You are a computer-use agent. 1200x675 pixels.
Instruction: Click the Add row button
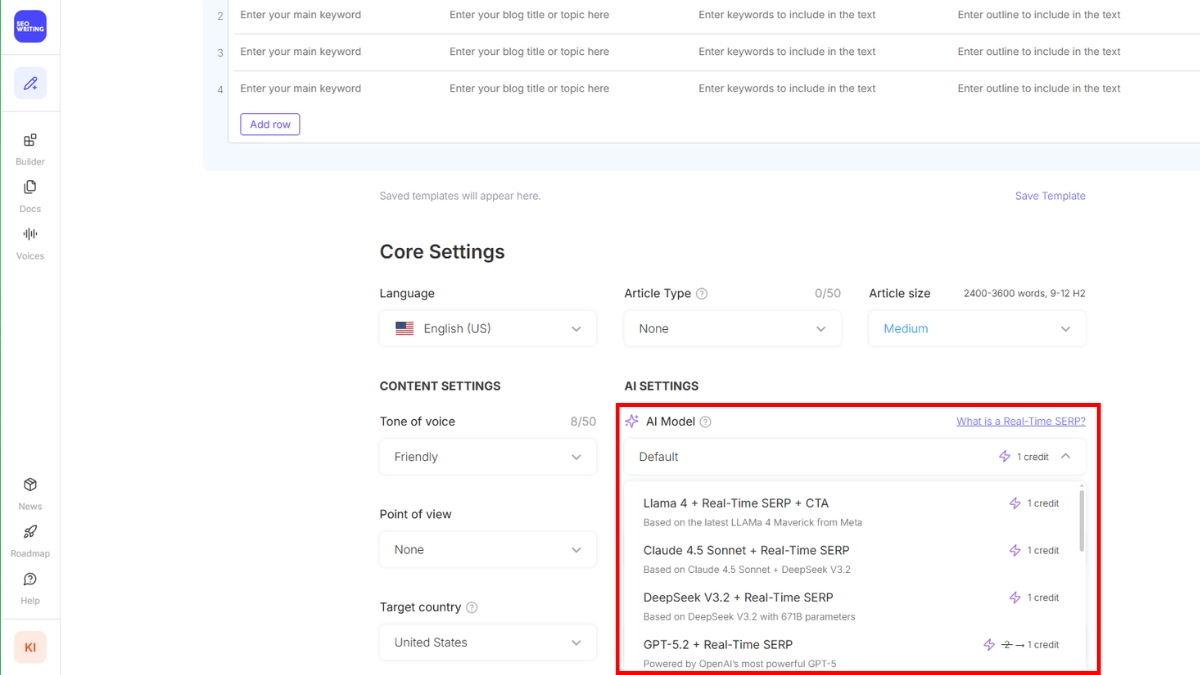tap(269, 124)
